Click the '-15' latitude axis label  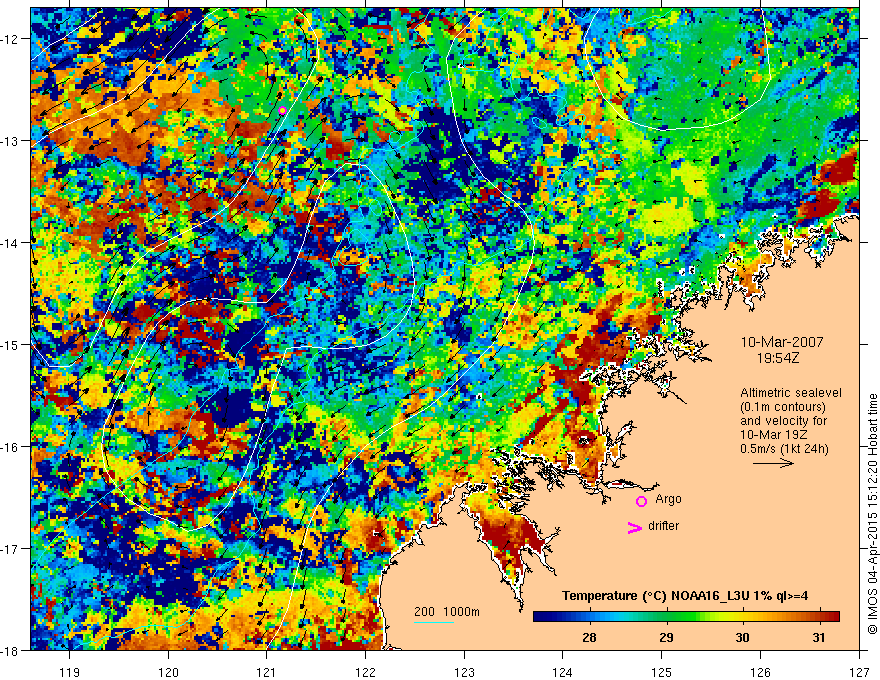[x=11, y=344]
